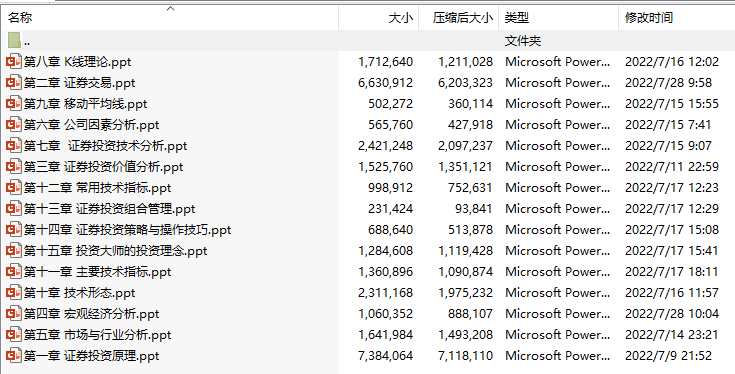
Task: Click the PowerPoint icon of 第十一章 主要技术指标.ppt
Action: click(14, 271)
